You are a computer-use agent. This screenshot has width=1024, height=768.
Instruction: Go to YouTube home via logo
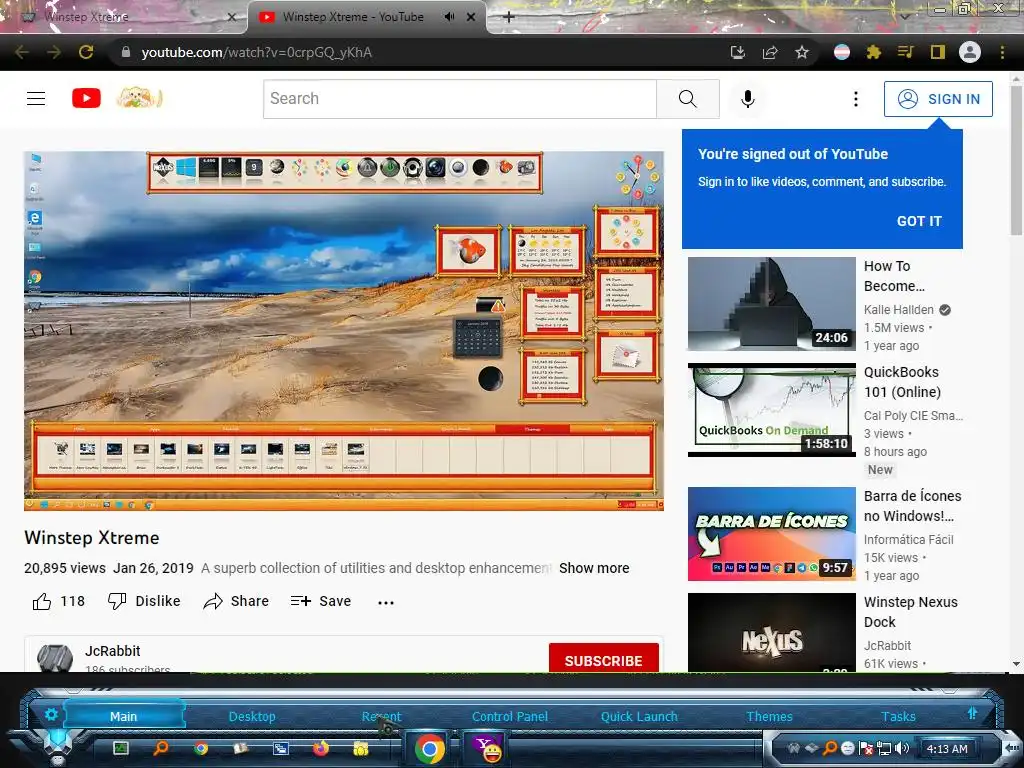[86, 99]
